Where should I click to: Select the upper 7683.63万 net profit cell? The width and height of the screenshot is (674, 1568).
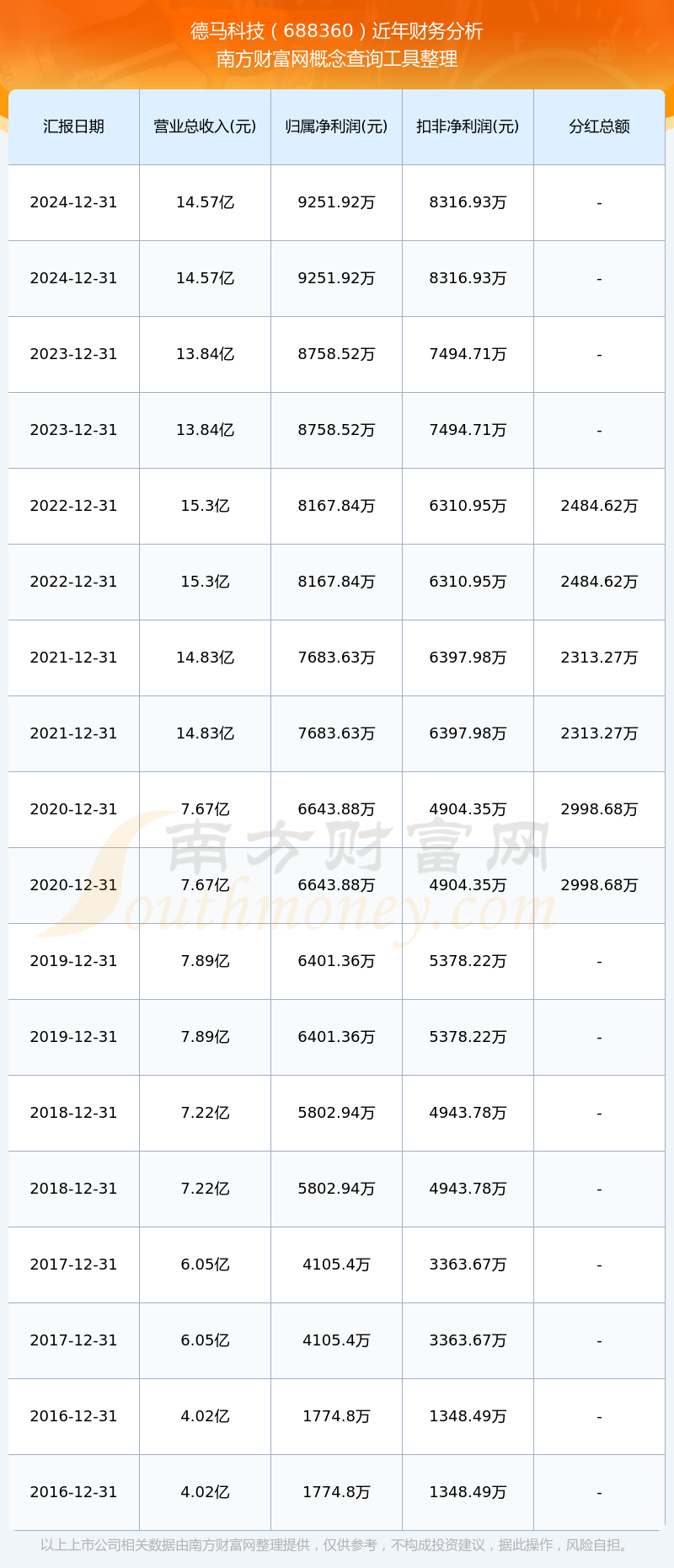point(336,658)
